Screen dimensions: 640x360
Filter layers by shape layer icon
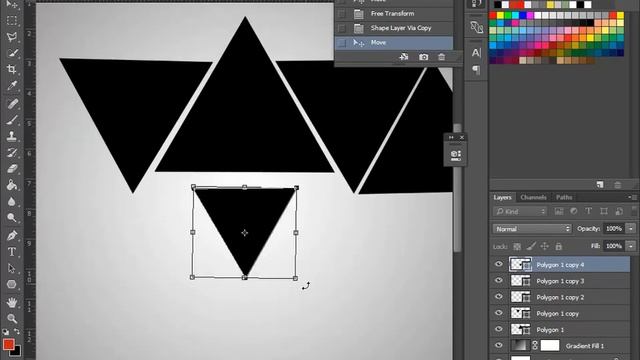click(604, 211)
